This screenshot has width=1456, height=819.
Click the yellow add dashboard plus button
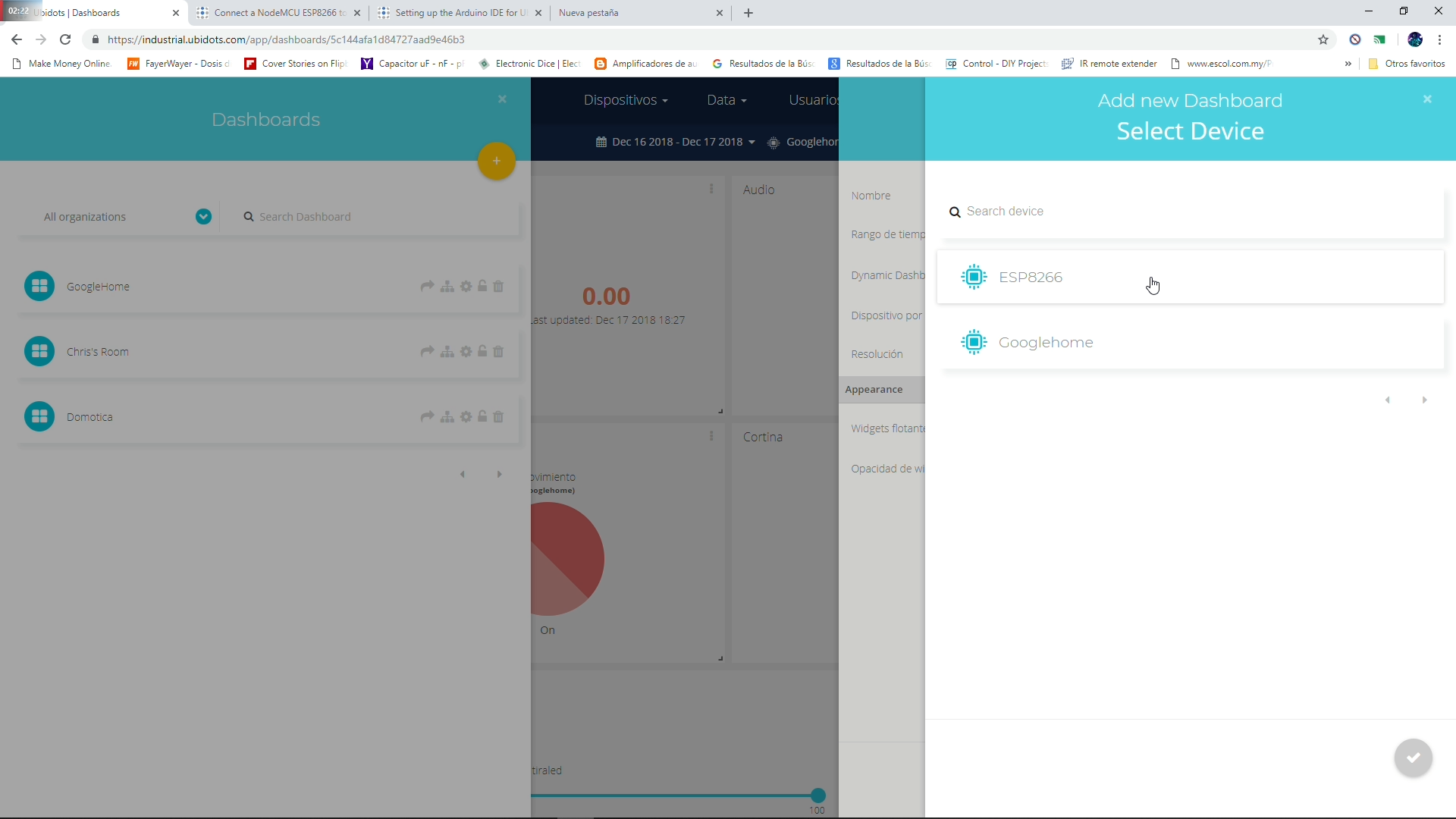coord(497,161)
